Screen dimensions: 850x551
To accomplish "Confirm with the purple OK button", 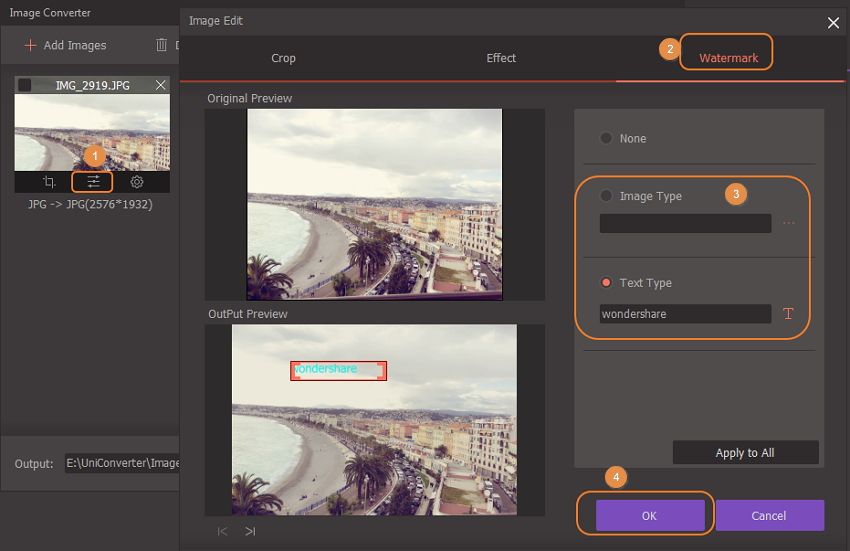I will click(649, 516).
